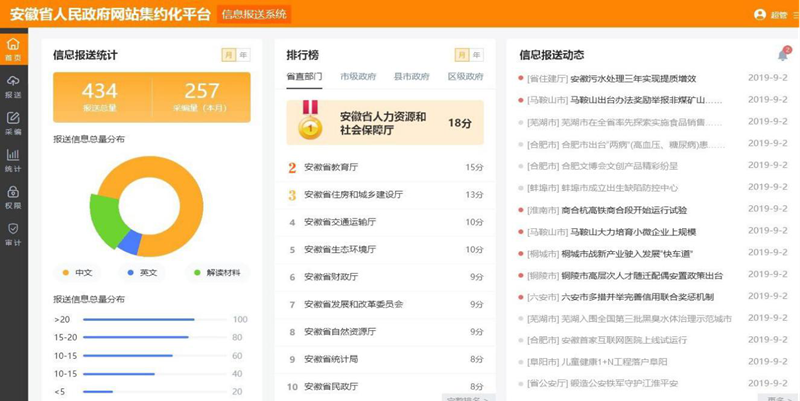Open the 安徽省自然资源厅 ranking row
The image size is (800, 401).
coord(385,332)
